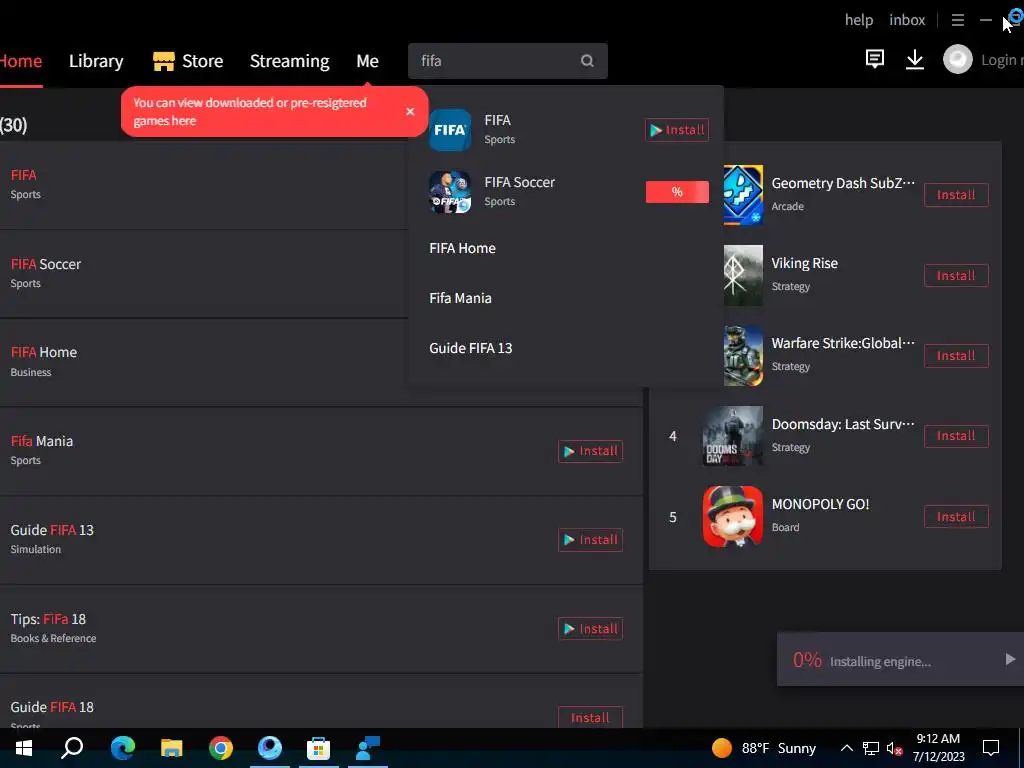Screen dimensions: 1024x768
Task: Choose FIFA Home suggestion
Action: pos(462,248)
